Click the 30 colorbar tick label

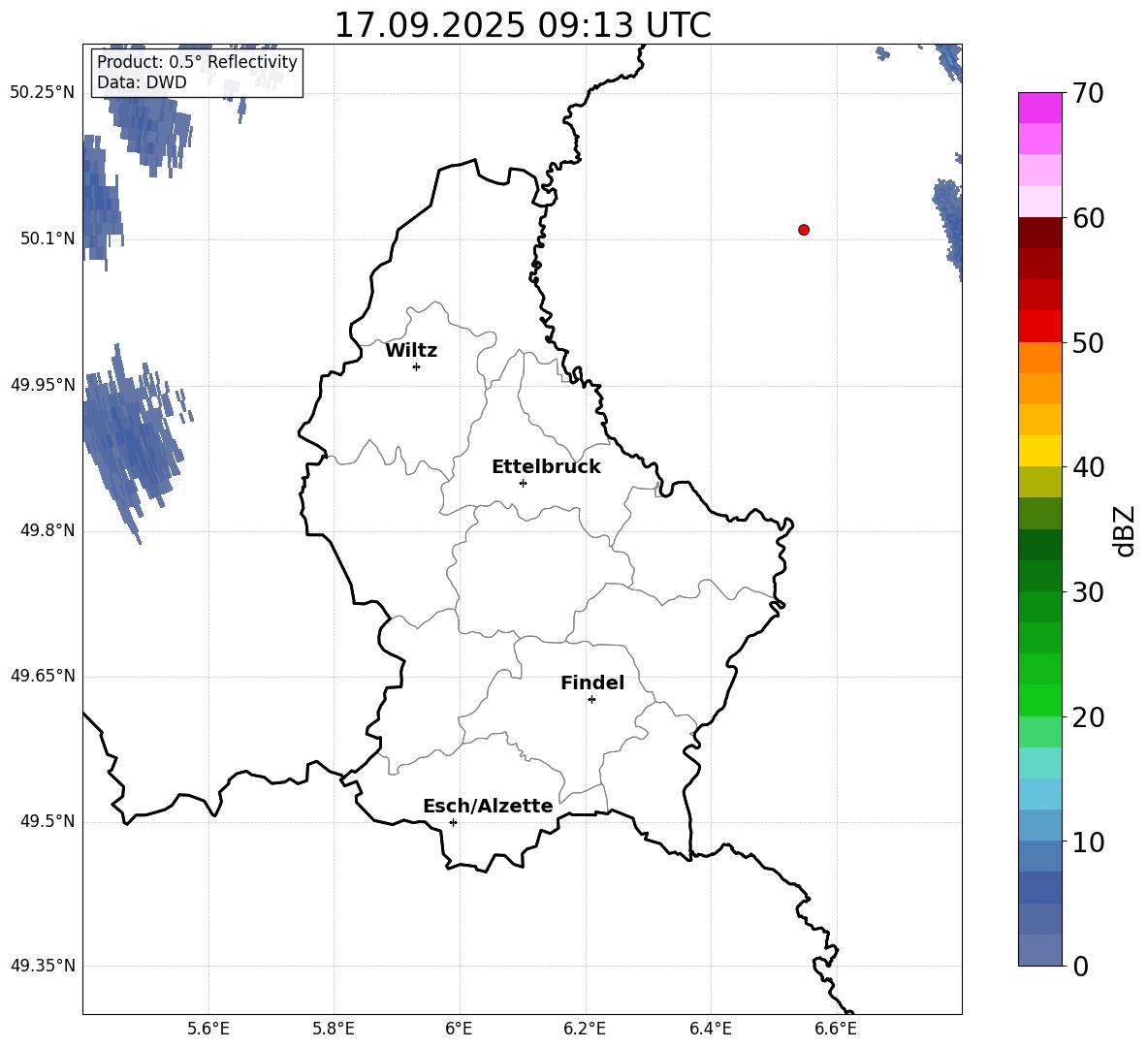(x=1088, y=592)
